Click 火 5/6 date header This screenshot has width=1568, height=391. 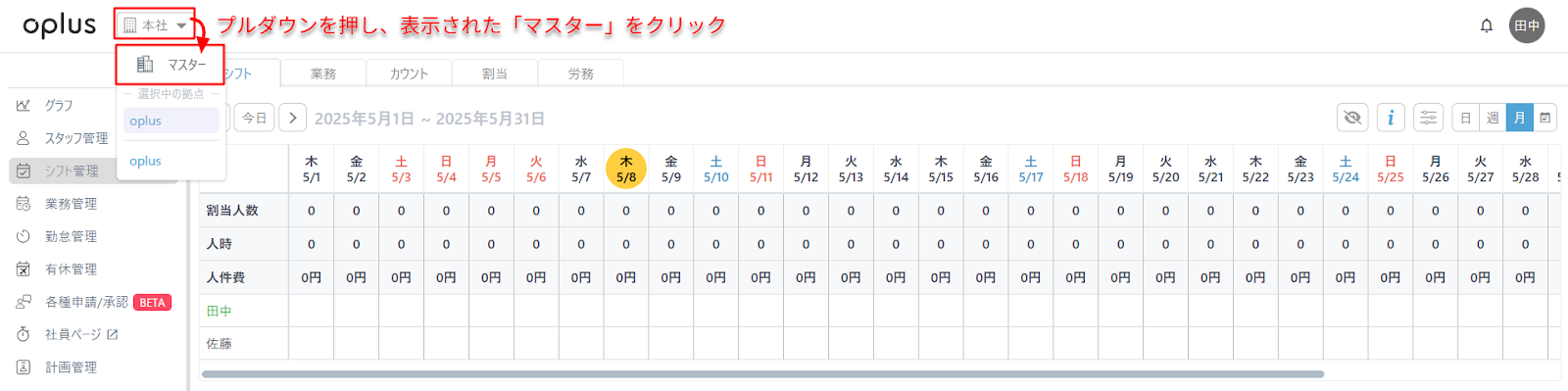536,169
